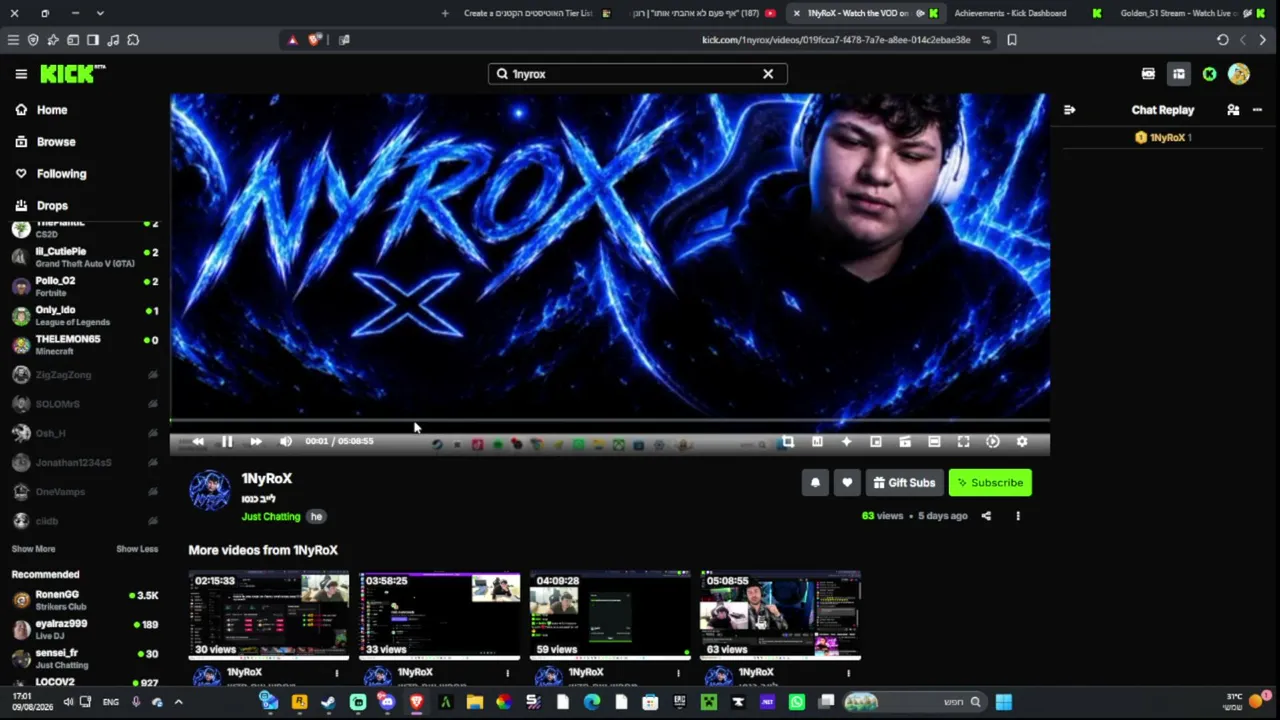The width and height of the screenshot is (1280, 720).
Task: Click Show Less in followed channels
Action: pyautogui.click(x=137, y=549)
